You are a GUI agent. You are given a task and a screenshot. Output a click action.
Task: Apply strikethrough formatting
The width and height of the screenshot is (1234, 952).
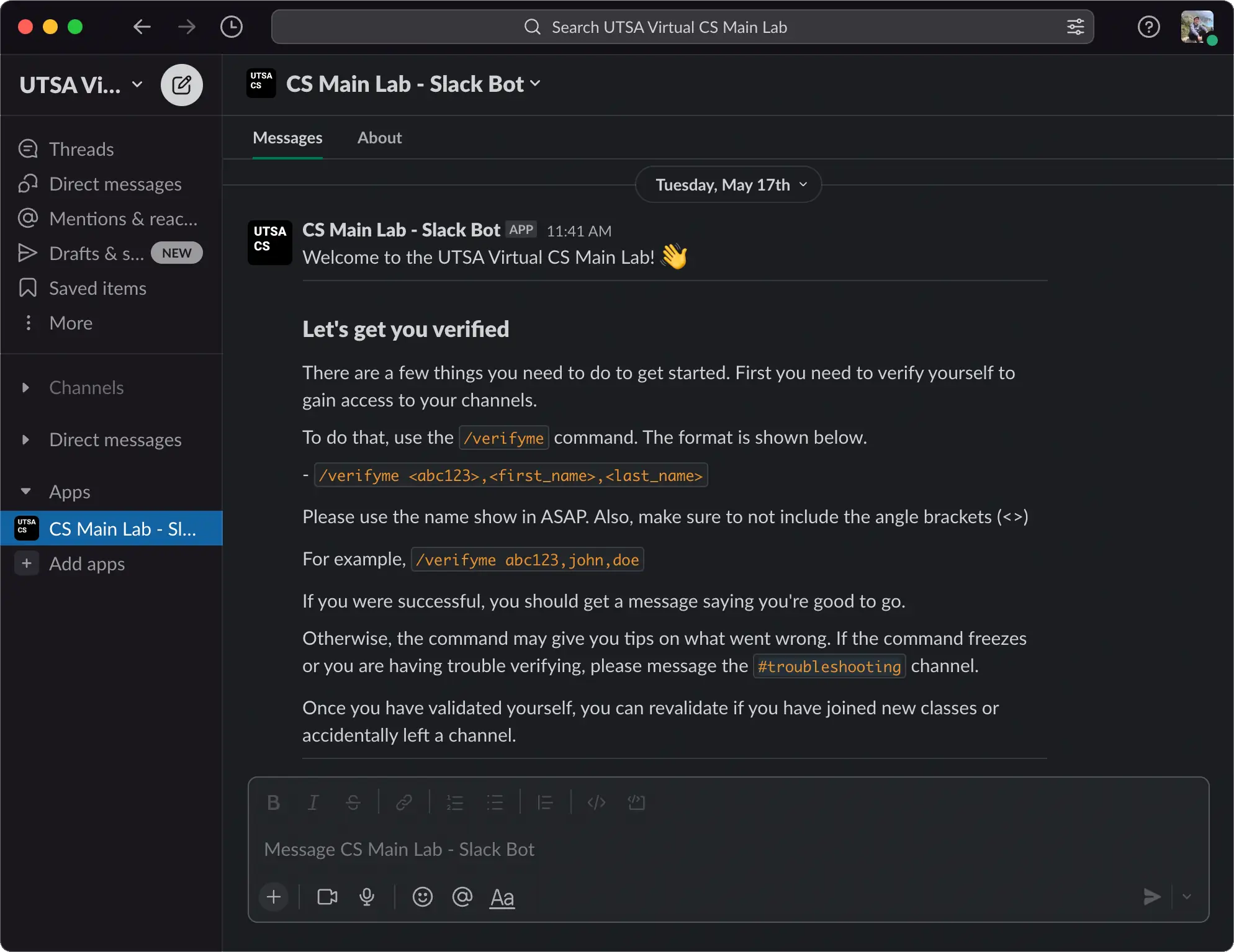(353, 802)
